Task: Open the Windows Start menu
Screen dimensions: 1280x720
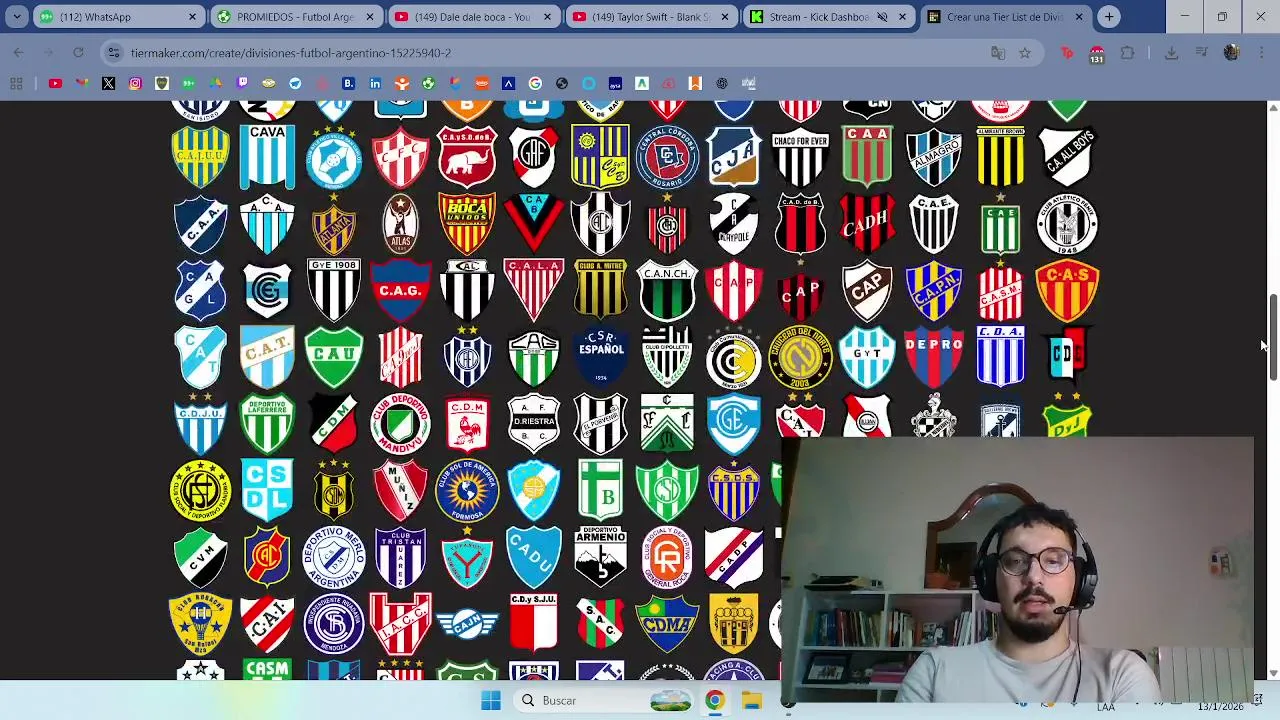Action: [x=490, y=700]
